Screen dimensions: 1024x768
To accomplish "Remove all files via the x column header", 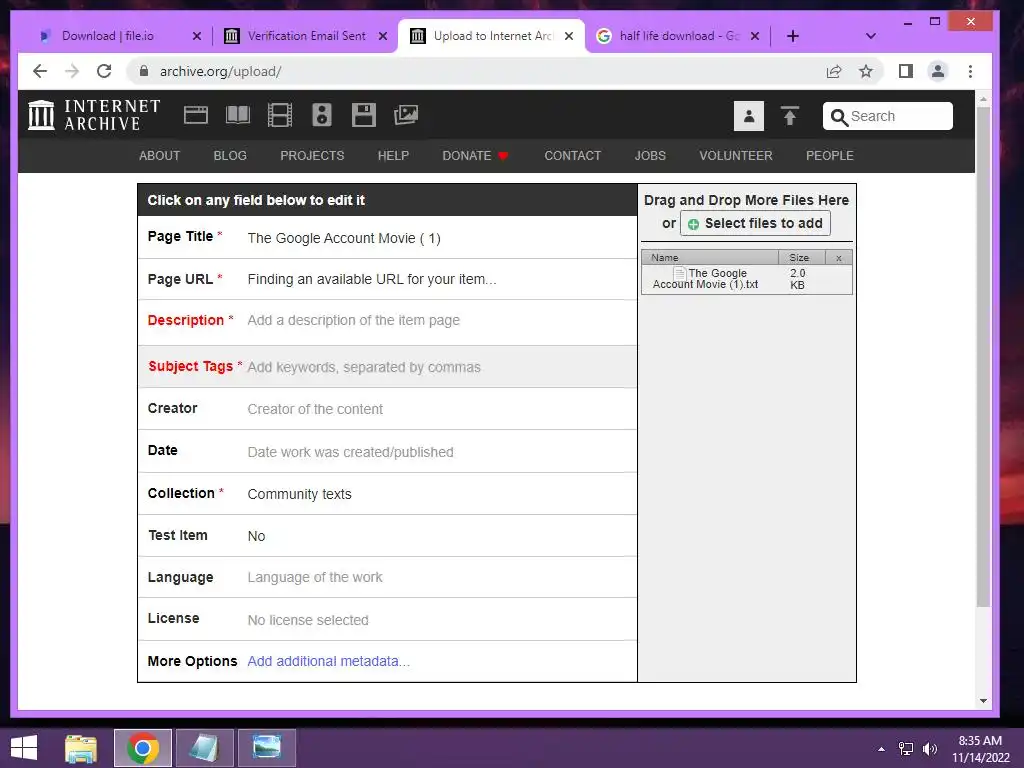I will [x=839, y=258].
